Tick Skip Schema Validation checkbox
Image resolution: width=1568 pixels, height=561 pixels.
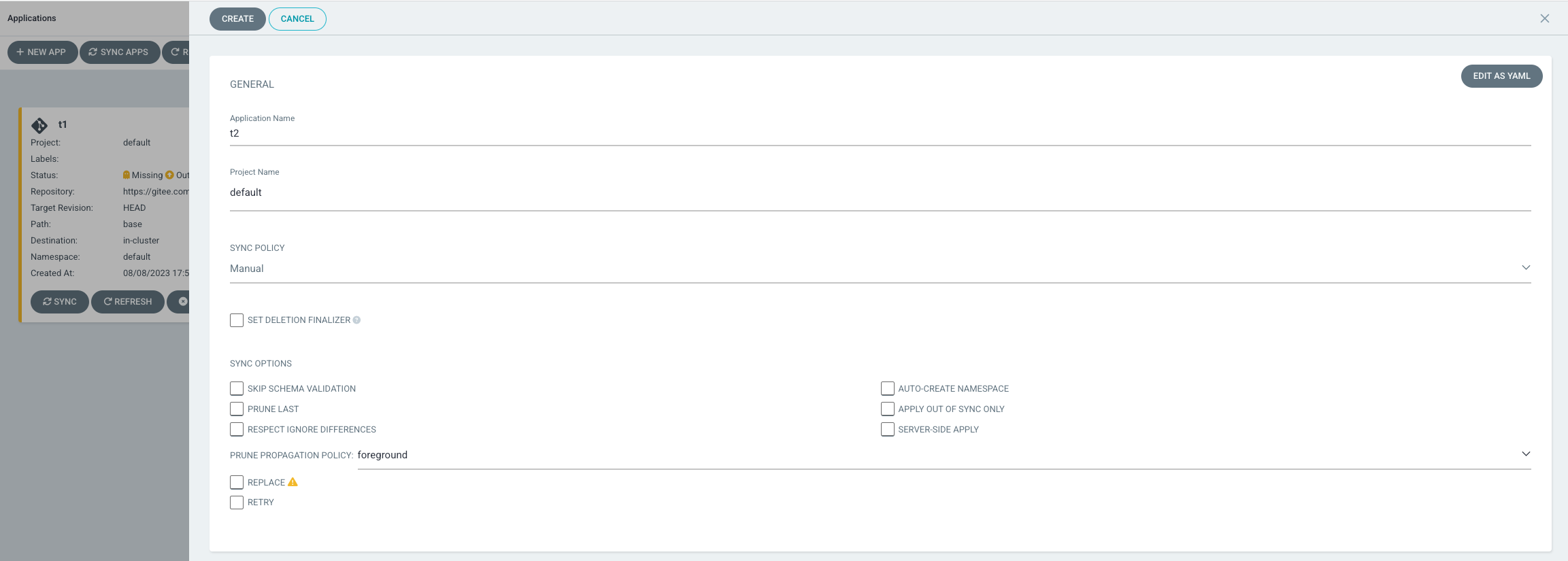(x=237, y=388)
